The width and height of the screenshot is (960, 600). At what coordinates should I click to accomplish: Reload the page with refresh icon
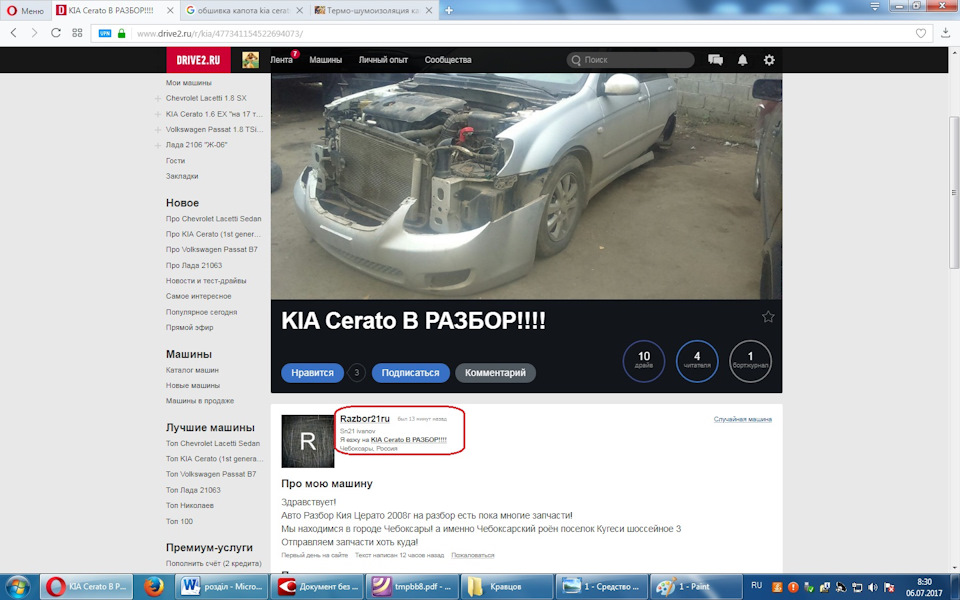pyautogui.click(x=56, y=33)
